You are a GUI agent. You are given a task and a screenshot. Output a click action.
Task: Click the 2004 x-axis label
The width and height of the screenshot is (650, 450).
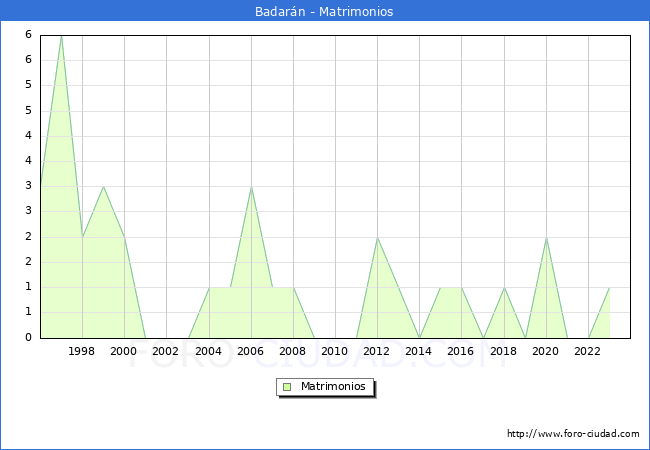click(209, 351)
